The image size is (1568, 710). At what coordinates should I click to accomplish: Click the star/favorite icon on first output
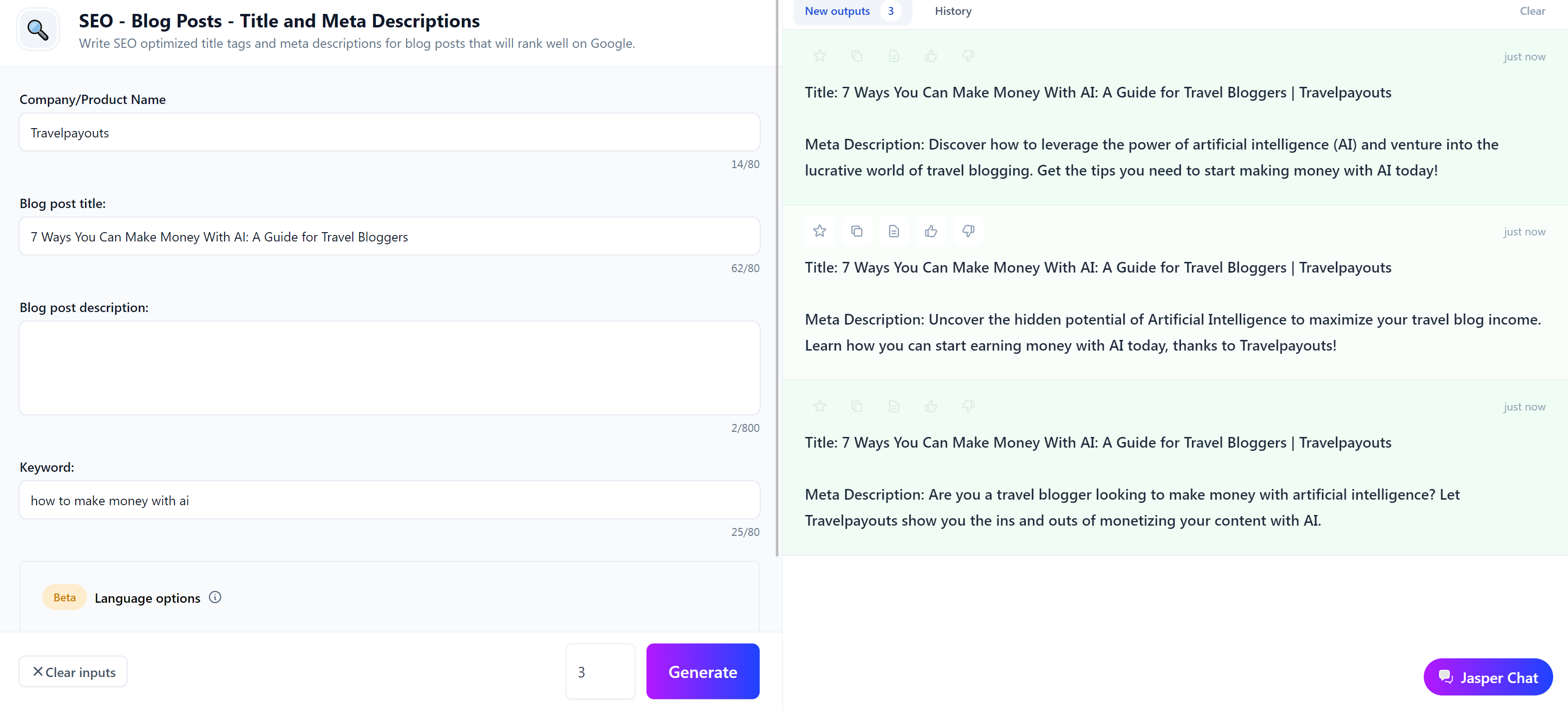point(820,56)
